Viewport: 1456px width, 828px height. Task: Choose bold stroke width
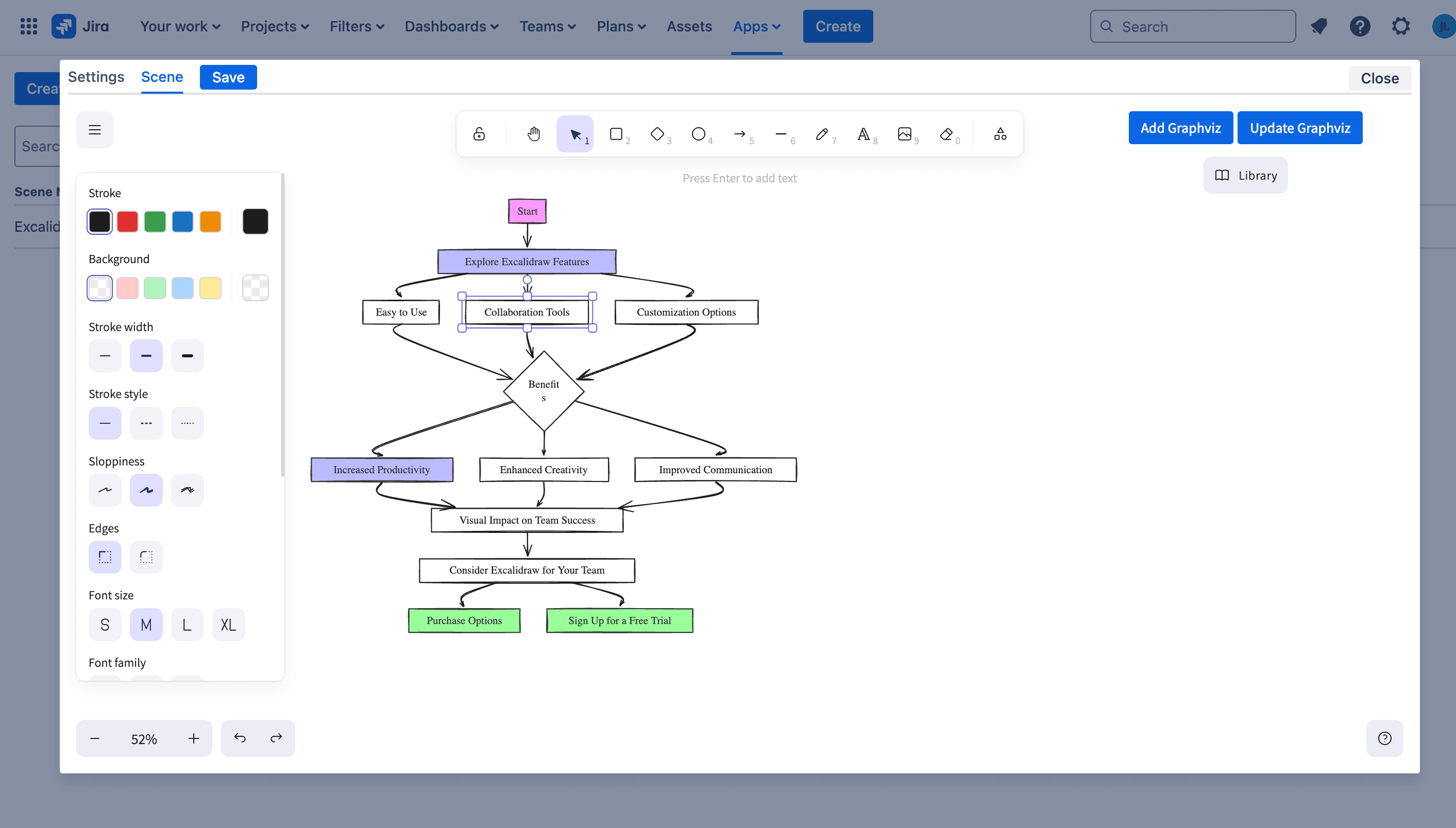point(146,356)
